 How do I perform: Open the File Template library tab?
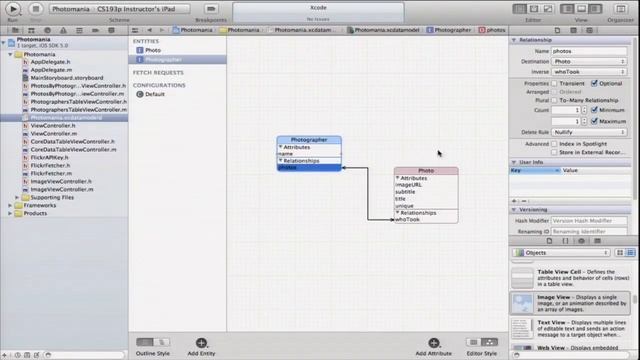click(549, 241)
